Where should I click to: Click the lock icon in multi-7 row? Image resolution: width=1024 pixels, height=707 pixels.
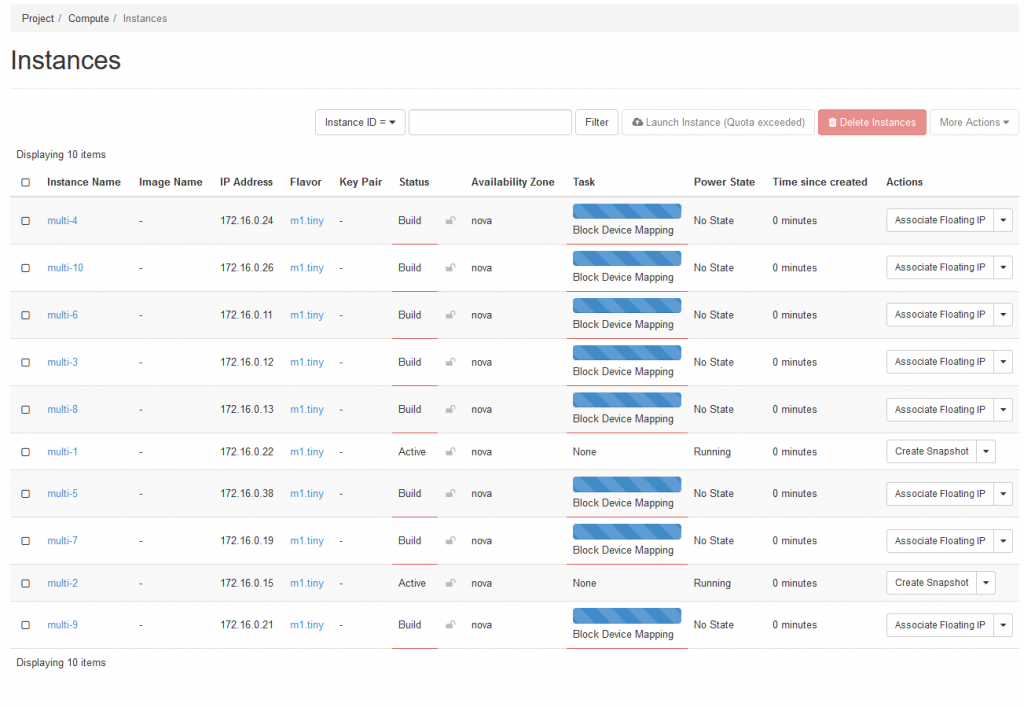(x=451, y=541)
